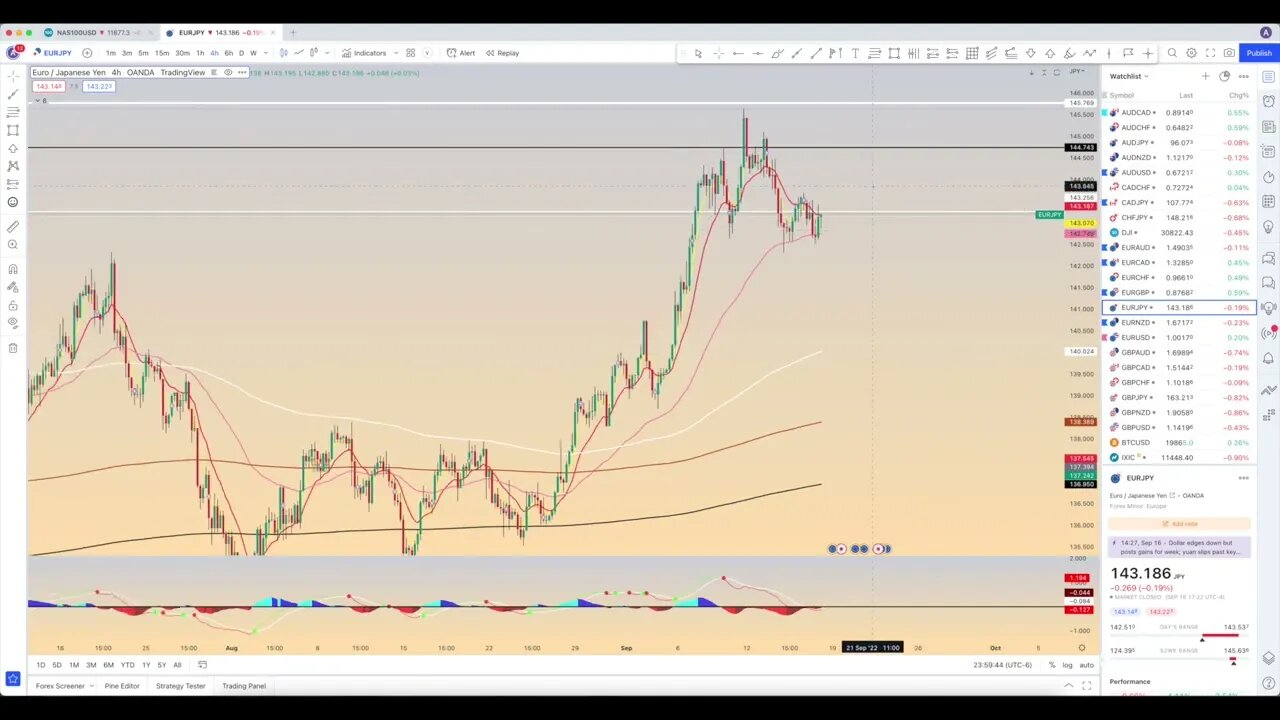This screenshot has width=1280, height=720.
Task: Click the blue Publish button
Action: pos(1259,53)
